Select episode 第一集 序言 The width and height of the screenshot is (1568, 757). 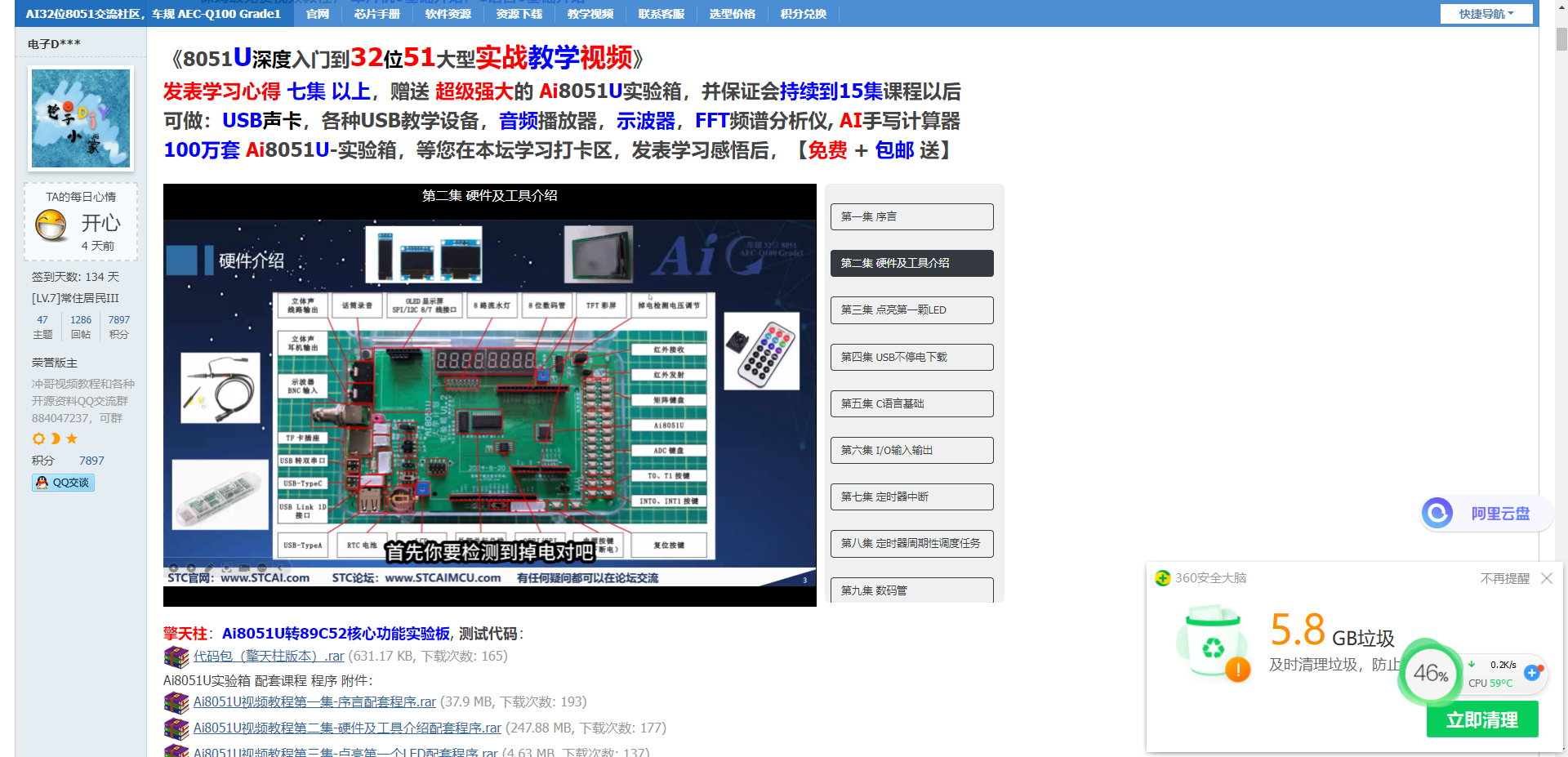click(912, 216)
